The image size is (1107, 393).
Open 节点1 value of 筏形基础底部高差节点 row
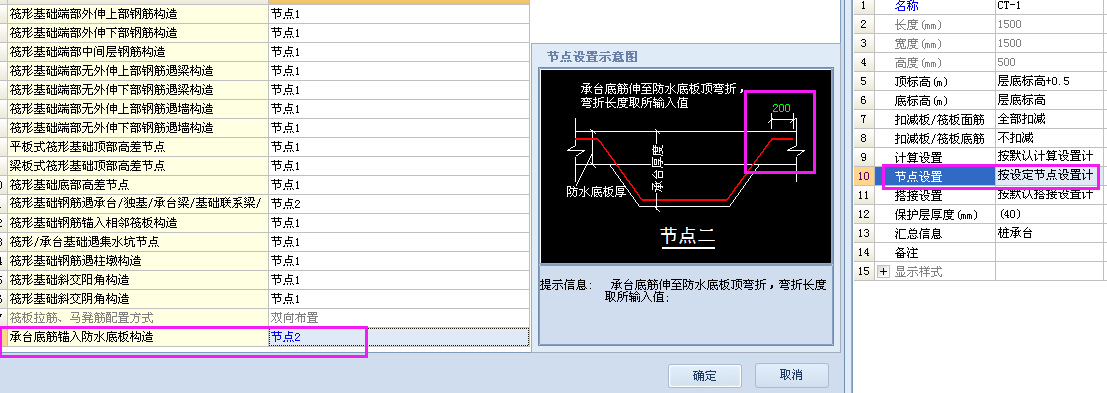(399, 186)
